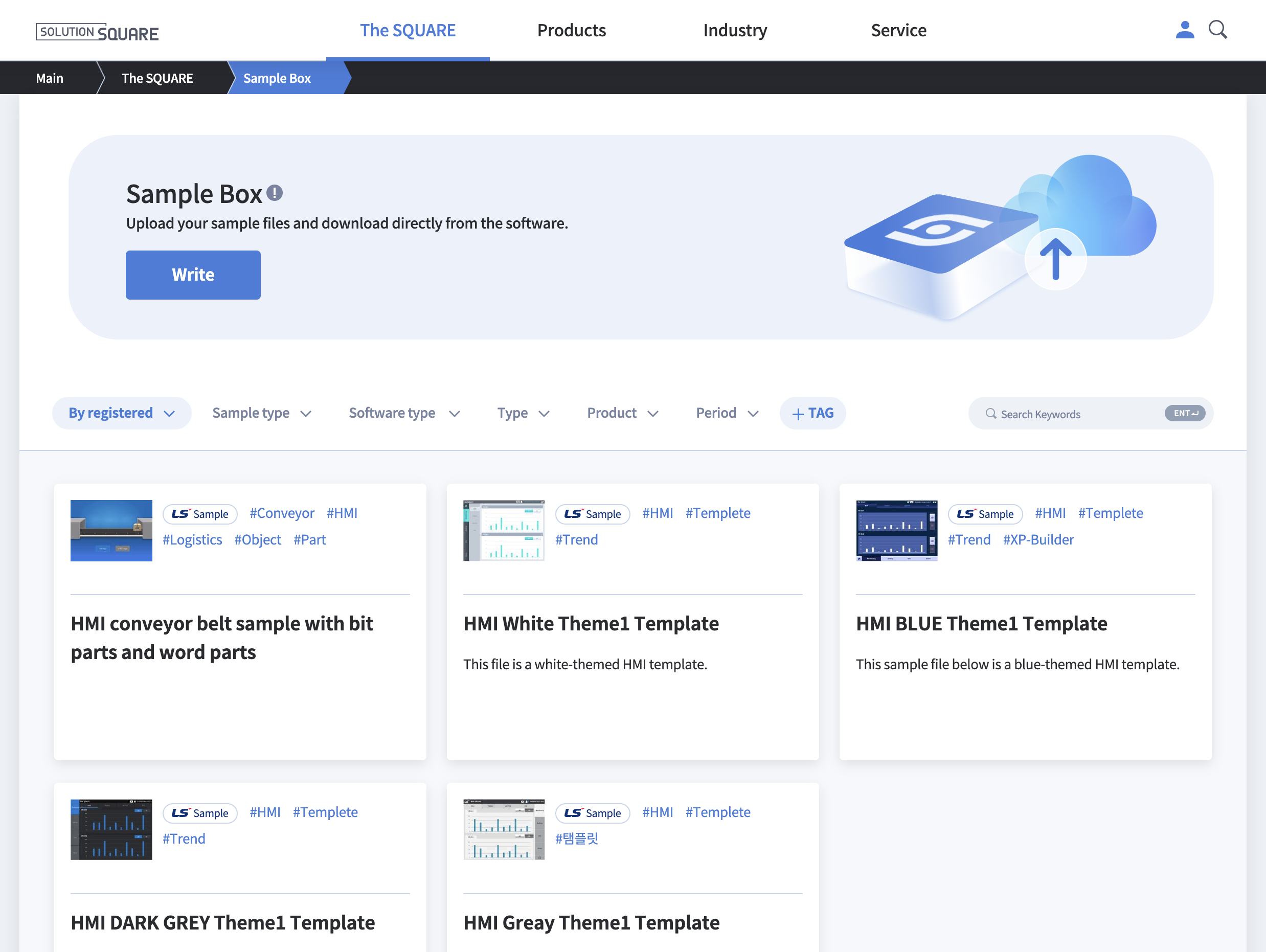Open HMI BLUE Theme1 Template title
Screen dimensions: 1266x952
coord(982,623)
